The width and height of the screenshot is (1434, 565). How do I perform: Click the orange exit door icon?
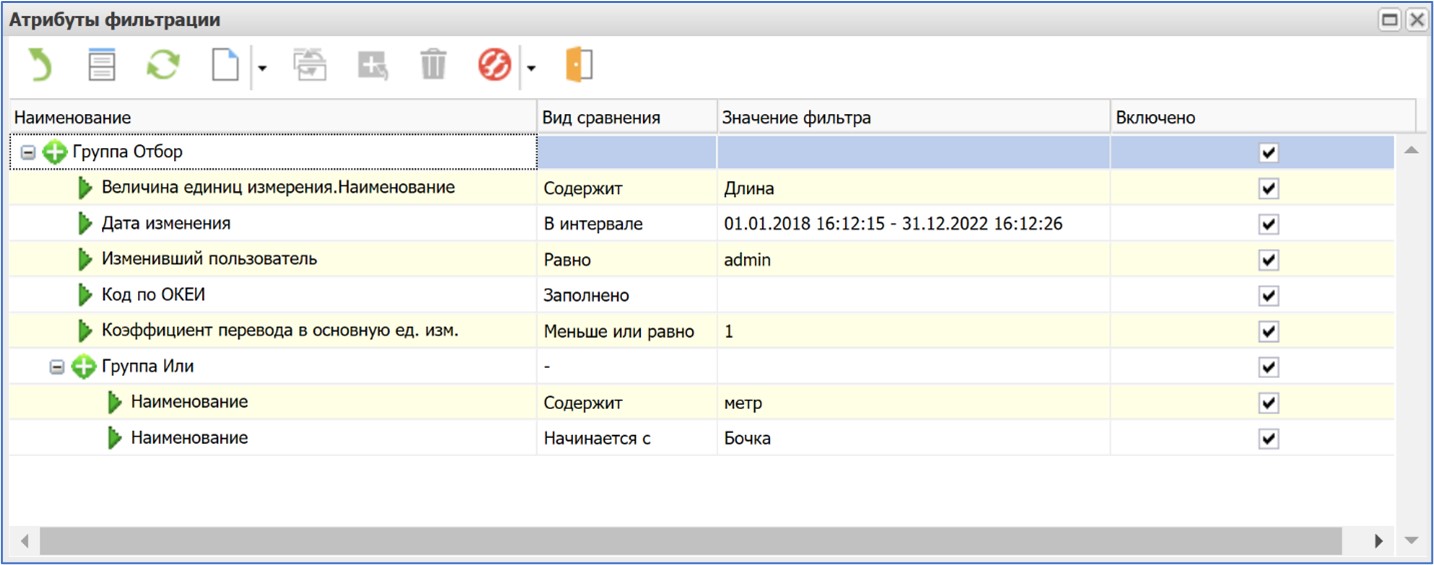click(579, 66)
